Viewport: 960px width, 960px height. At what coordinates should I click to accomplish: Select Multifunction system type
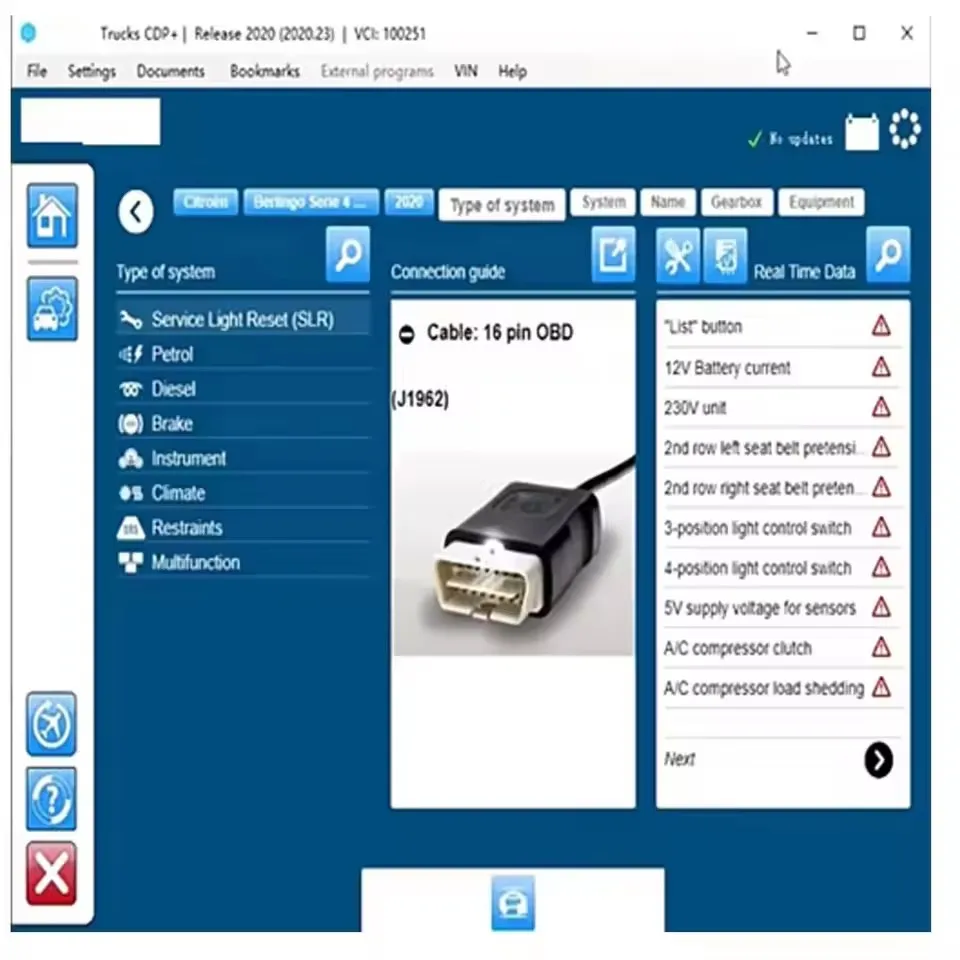(243, 563)
